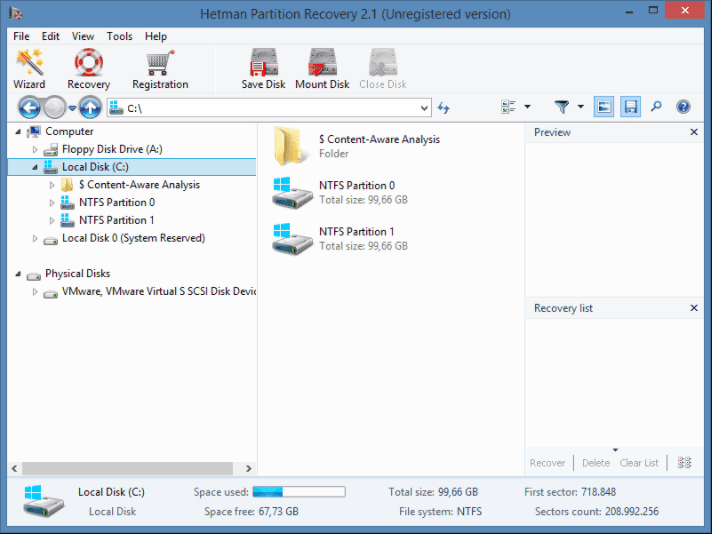712x534 pixels.
Task: Click the filter funnel icon
Action: point(562,107)
